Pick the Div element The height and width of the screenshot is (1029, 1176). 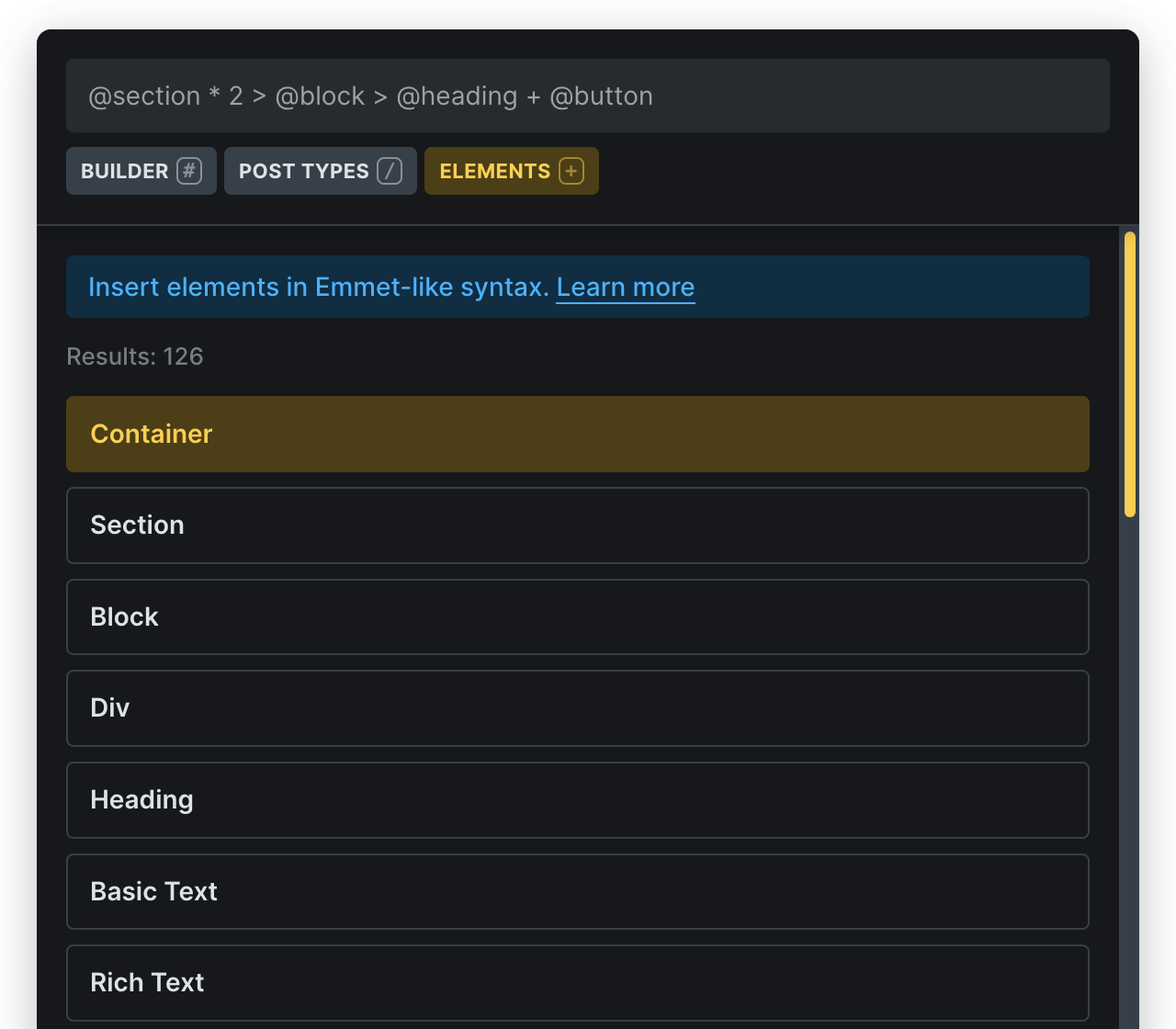tap(577, 708)
